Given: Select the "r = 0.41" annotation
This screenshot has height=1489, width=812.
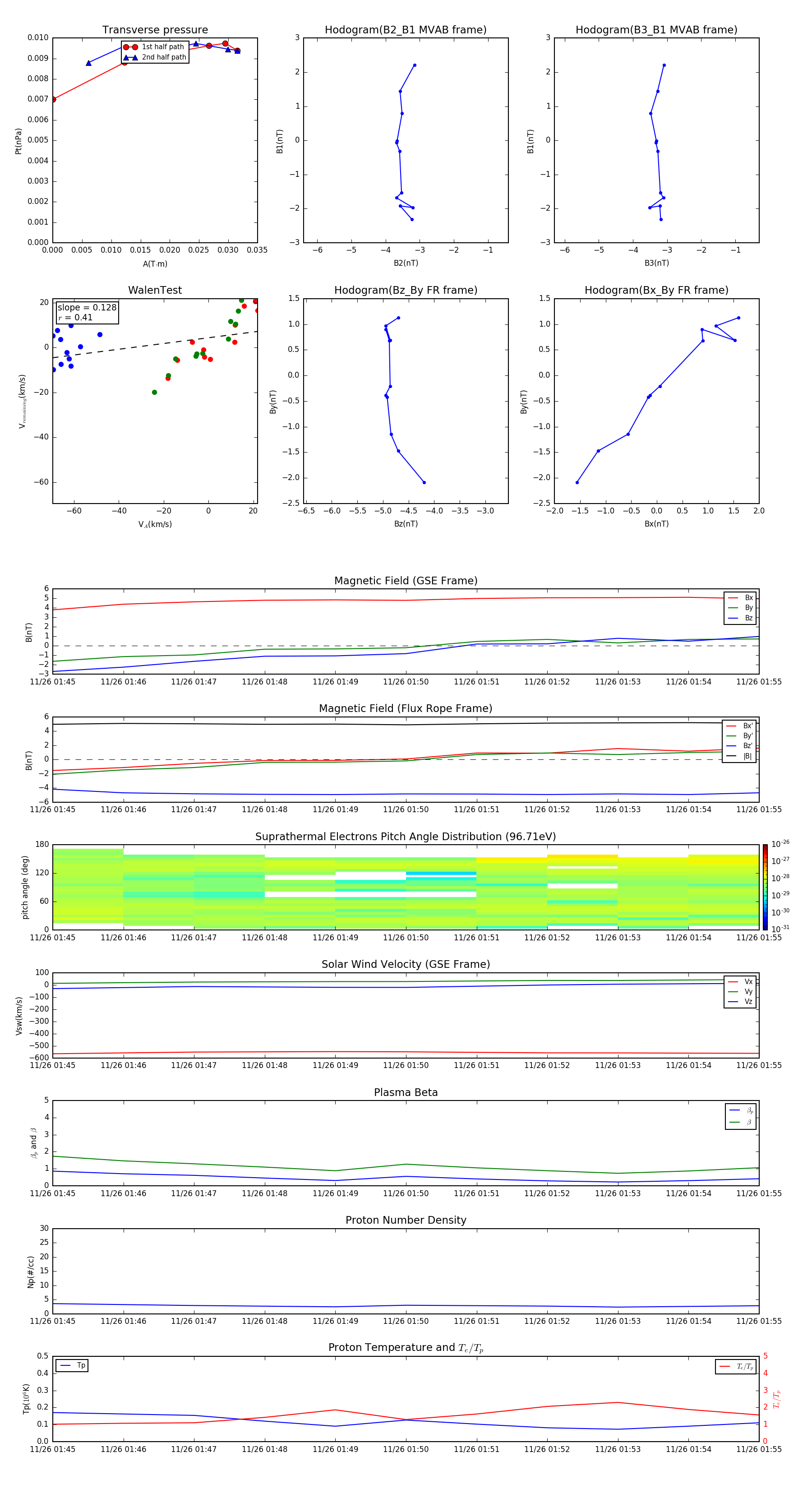Looking at the screenshot, I should click(x=75, y=318).
